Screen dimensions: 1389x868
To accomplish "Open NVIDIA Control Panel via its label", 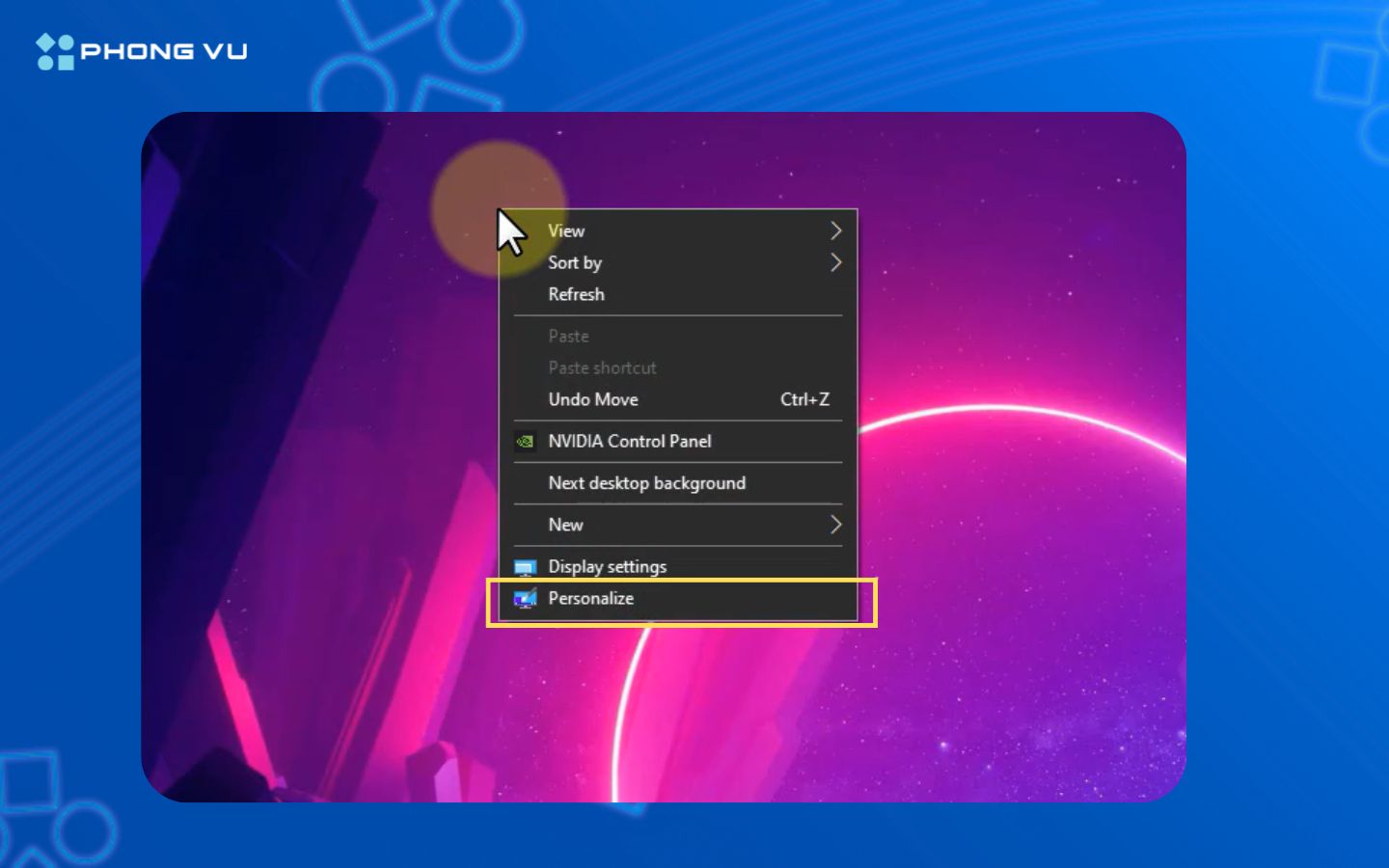I will tap(629, 442).
